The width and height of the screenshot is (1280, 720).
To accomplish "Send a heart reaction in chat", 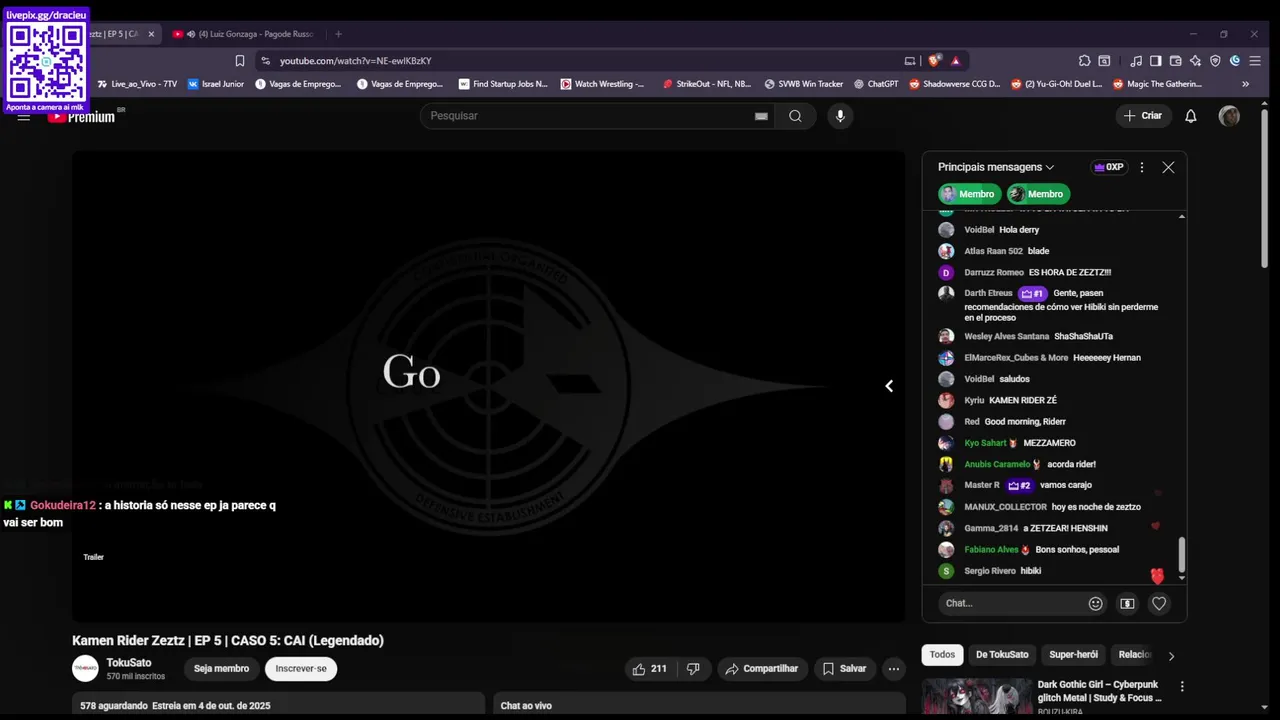I will 1159,603.
